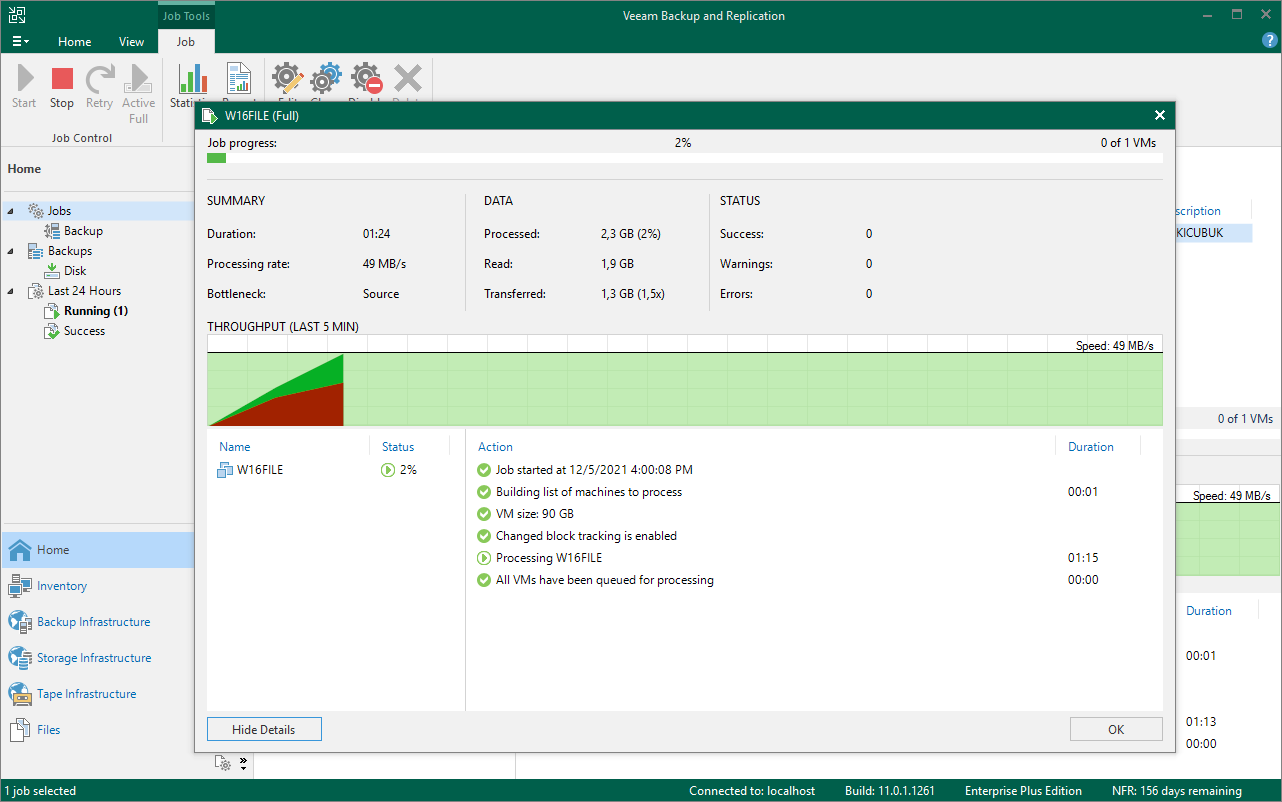Collapse the Backups tree node
The width and height of the screenshot is (1282, 802).
[12, 251]
